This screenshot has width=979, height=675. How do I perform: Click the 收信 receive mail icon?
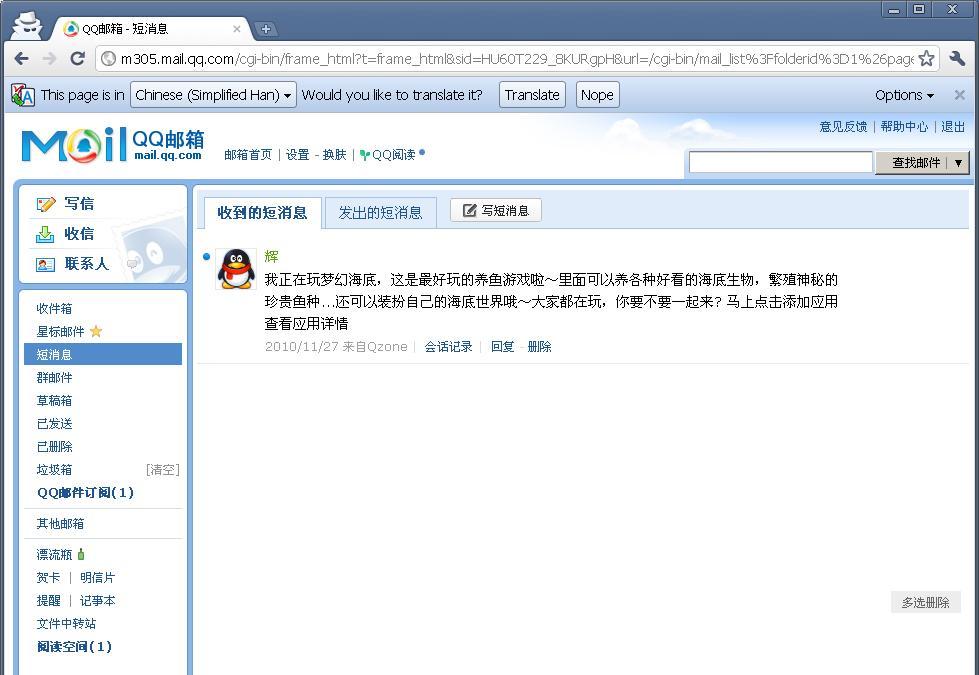click(x=47, y=233)
